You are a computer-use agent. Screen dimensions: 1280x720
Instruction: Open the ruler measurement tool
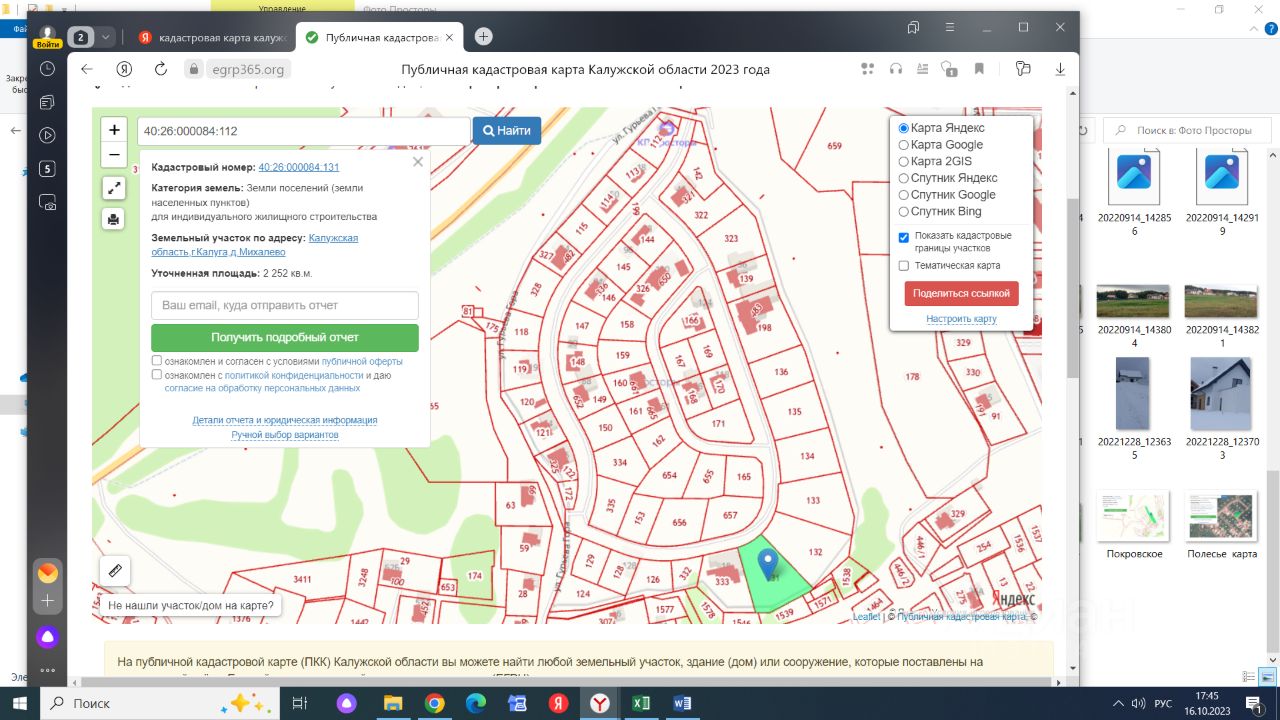(x=115, y=571)
